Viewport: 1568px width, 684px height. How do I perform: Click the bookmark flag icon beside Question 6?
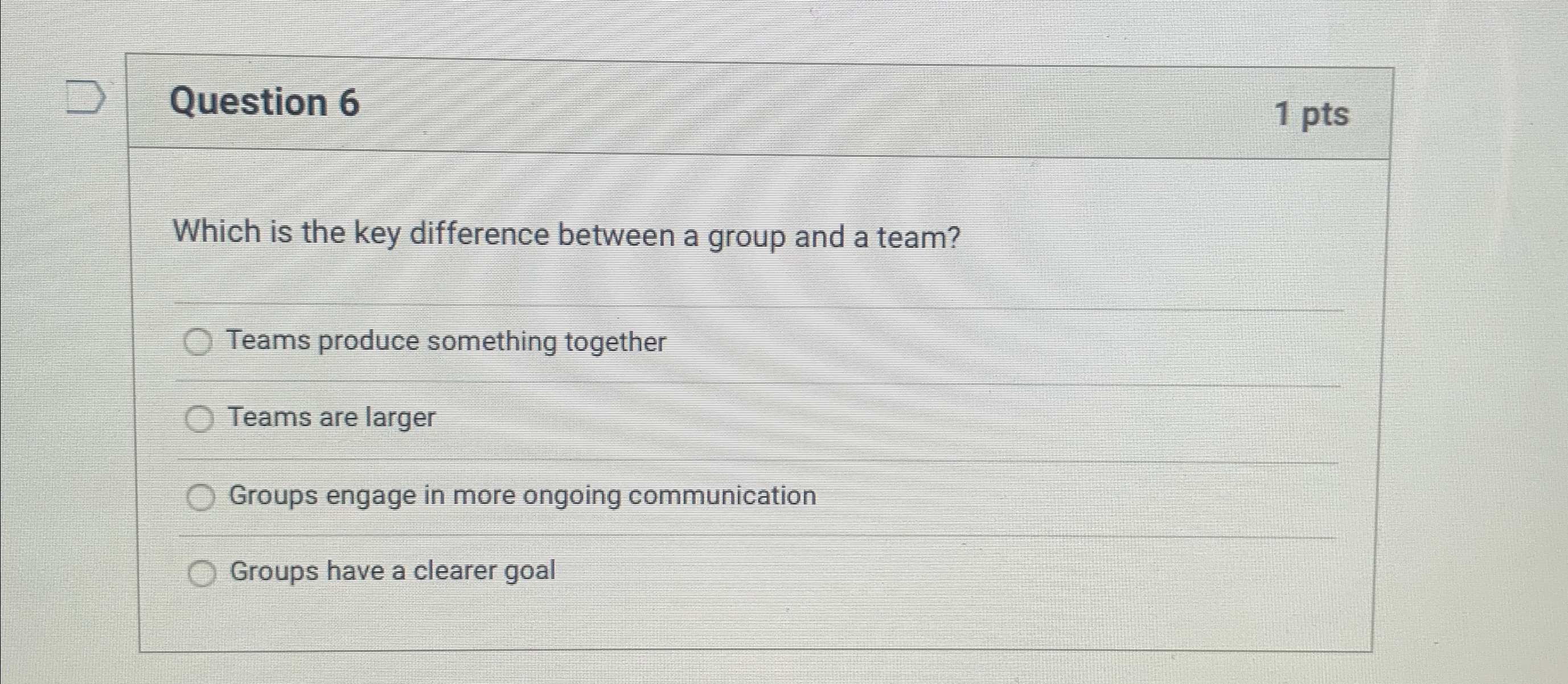tap(85, 97)
